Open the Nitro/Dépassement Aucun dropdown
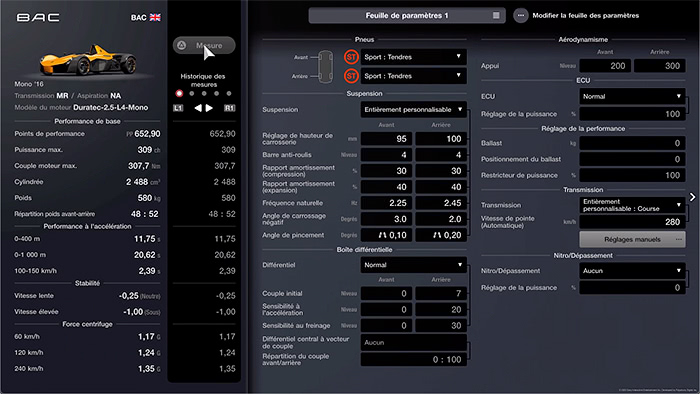700x394 pixels. (632, 271)
